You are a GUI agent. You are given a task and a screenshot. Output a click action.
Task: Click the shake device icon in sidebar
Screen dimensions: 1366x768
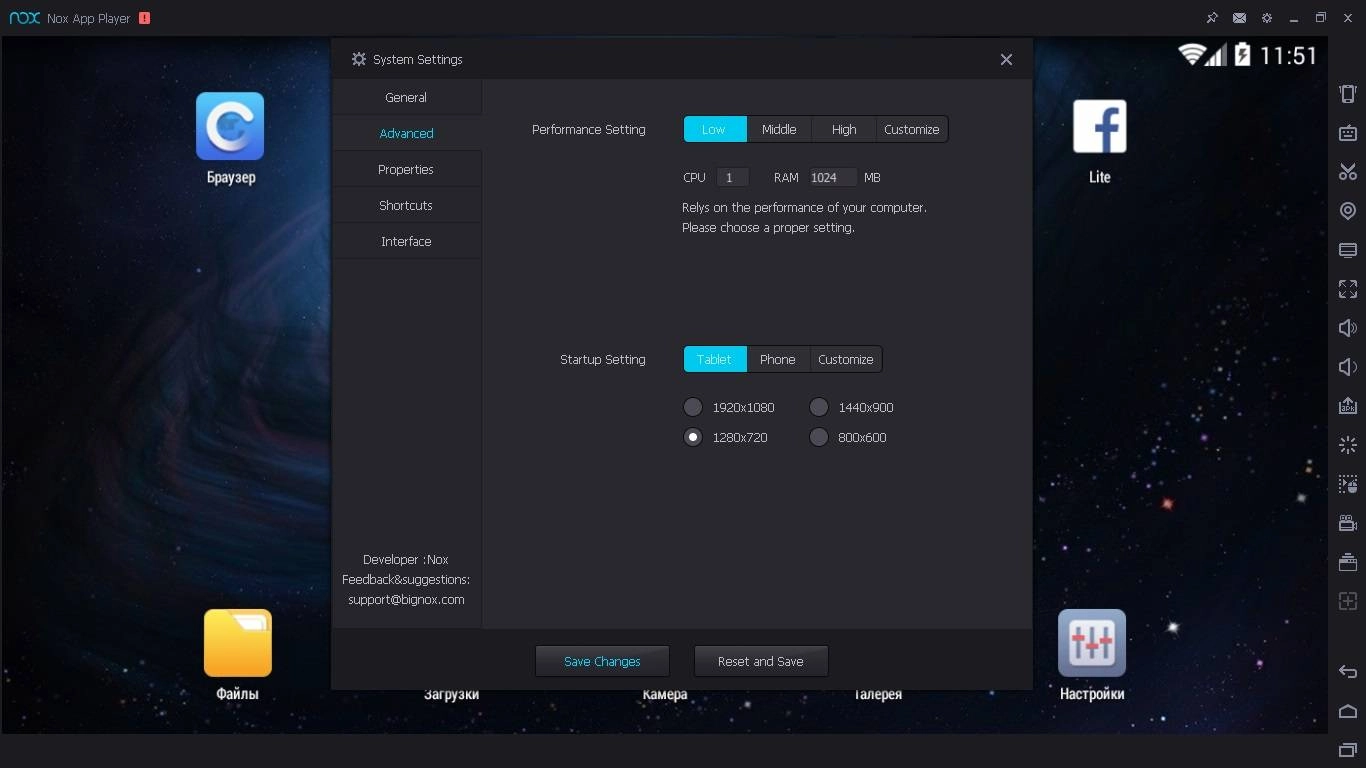(x=1348, y=94)
